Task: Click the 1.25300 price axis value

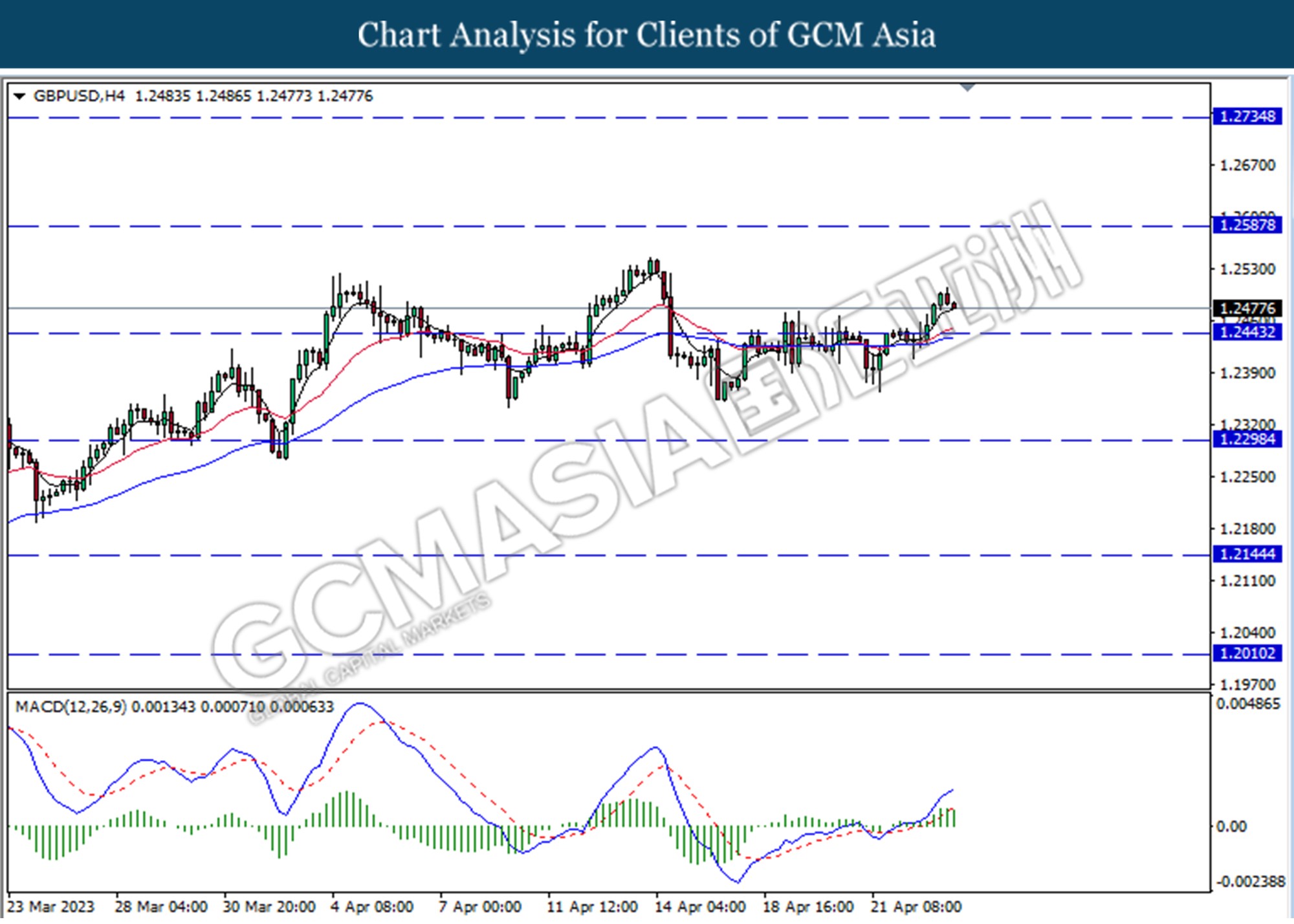Action: click(x=1247, y=269)
